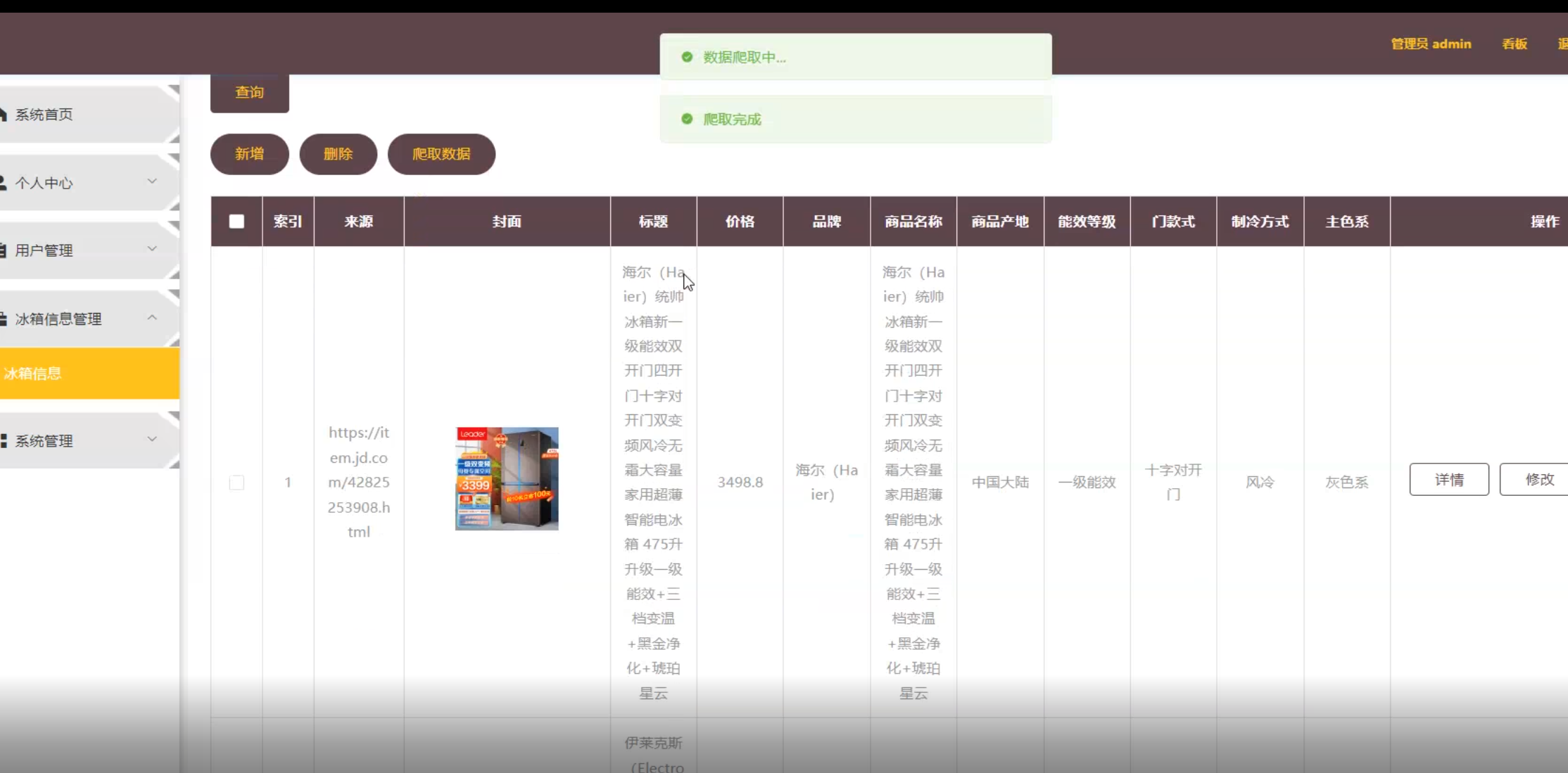Click the system management icon beside 系统管理
The height and width of the screenshot is (773, 1568).
[4, 441]
